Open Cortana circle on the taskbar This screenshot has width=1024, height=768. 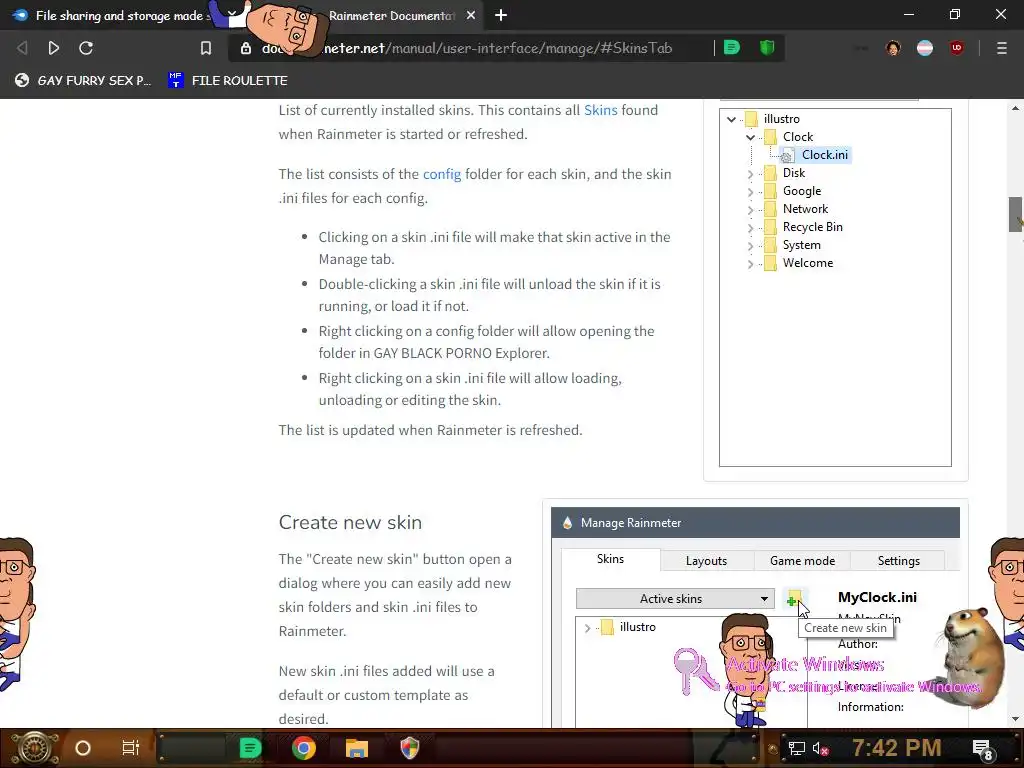tap(83, 748)
